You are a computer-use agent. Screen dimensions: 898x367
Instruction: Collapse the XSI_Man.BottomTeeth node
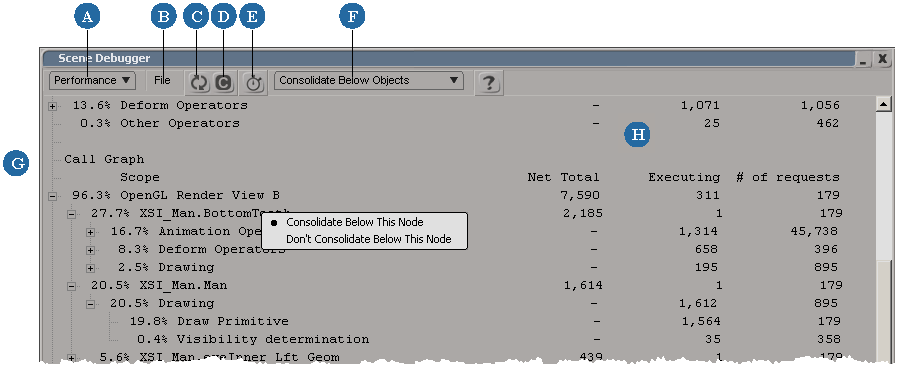point(72,214)
